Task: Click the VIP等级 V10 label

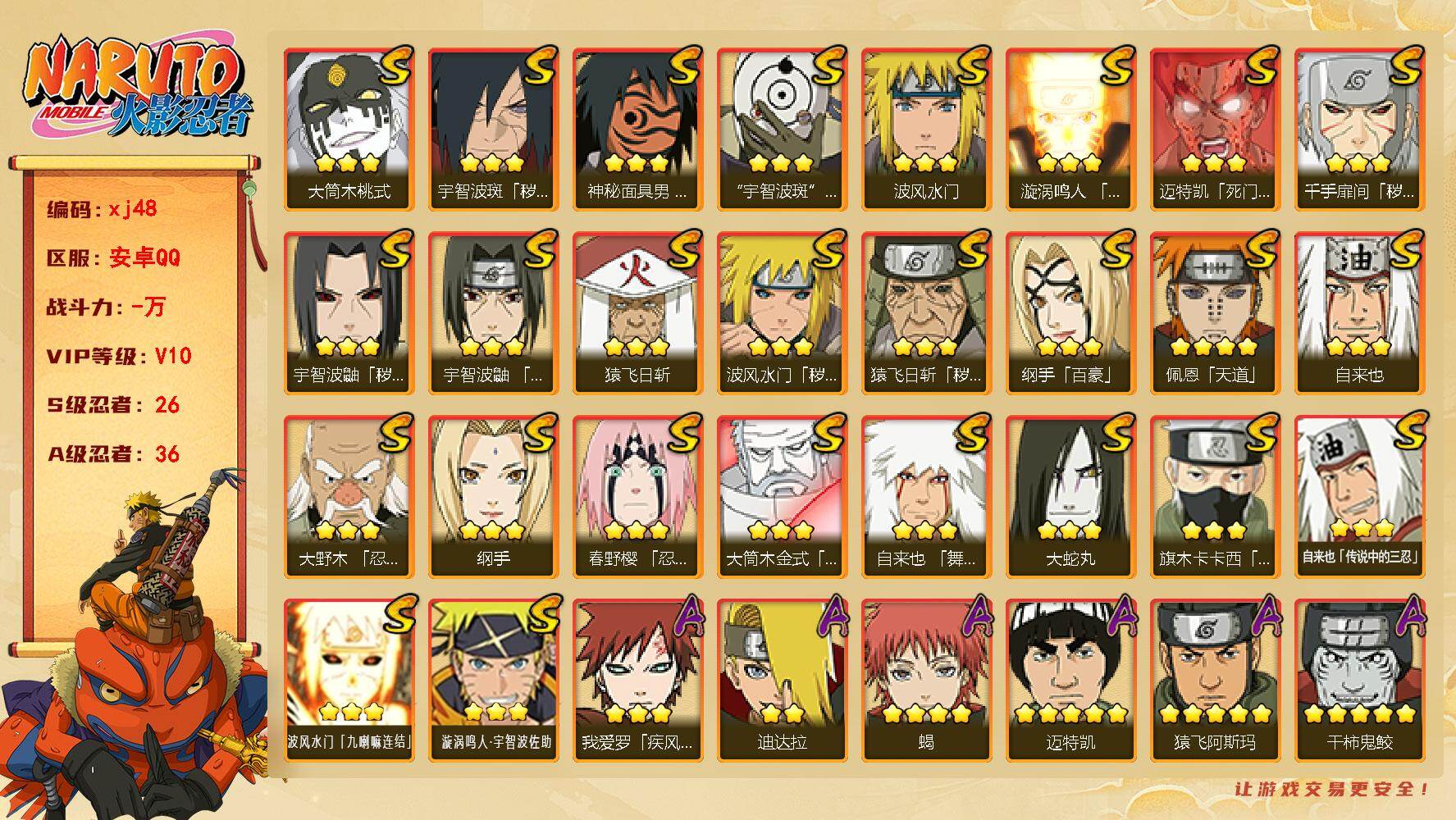Action: [119, 356]
